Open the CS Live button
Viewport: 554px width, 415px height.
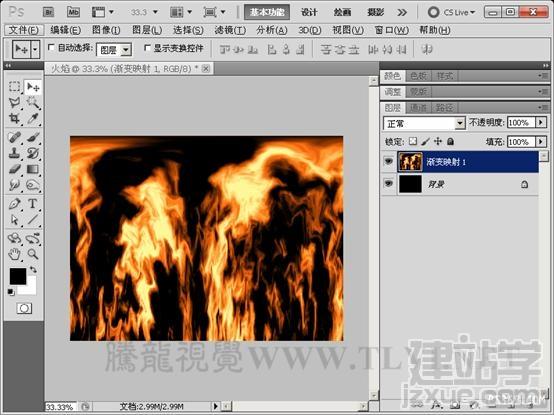[x=452, y=12]
